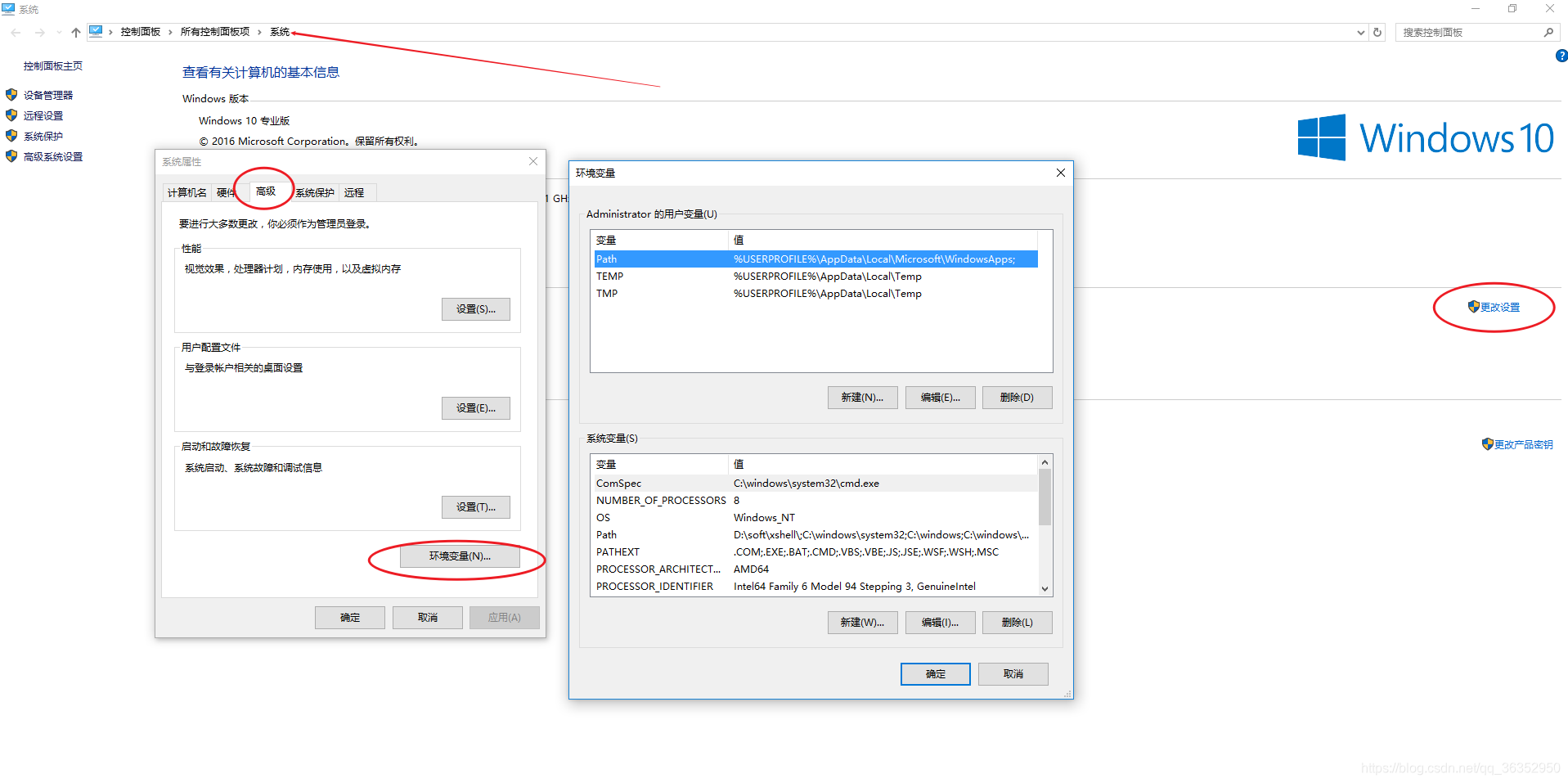Click 更改设置 link on the right
Viewport: 1568px width, 783px height.
tap(1500, 308)
